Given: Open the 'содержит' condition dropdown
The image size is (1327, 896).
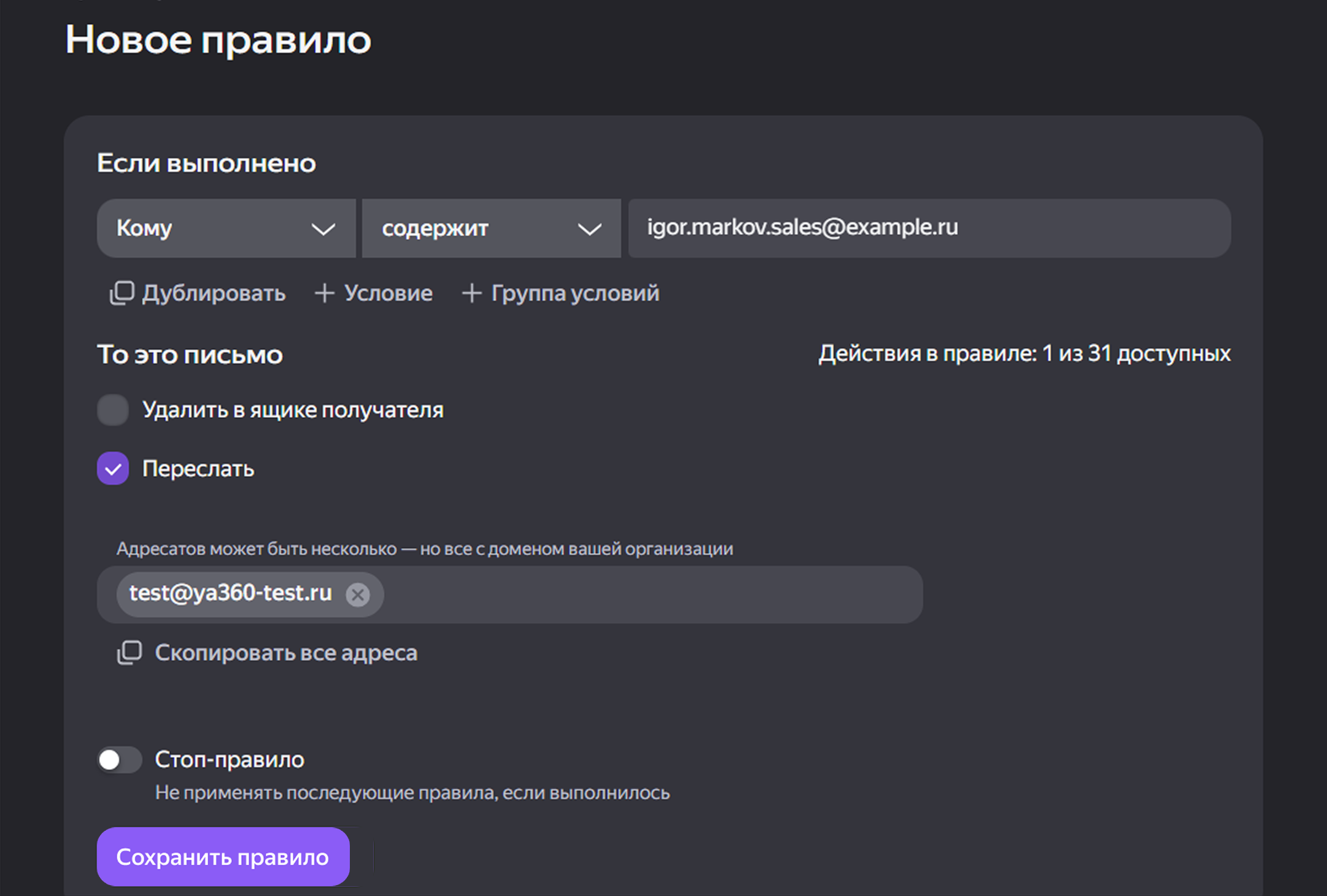Looking at the screenshot, I should (x=491, y=228).
